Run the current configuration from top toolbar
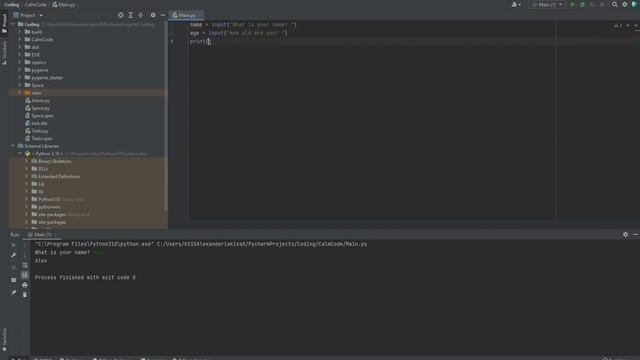 coord(572,4)
